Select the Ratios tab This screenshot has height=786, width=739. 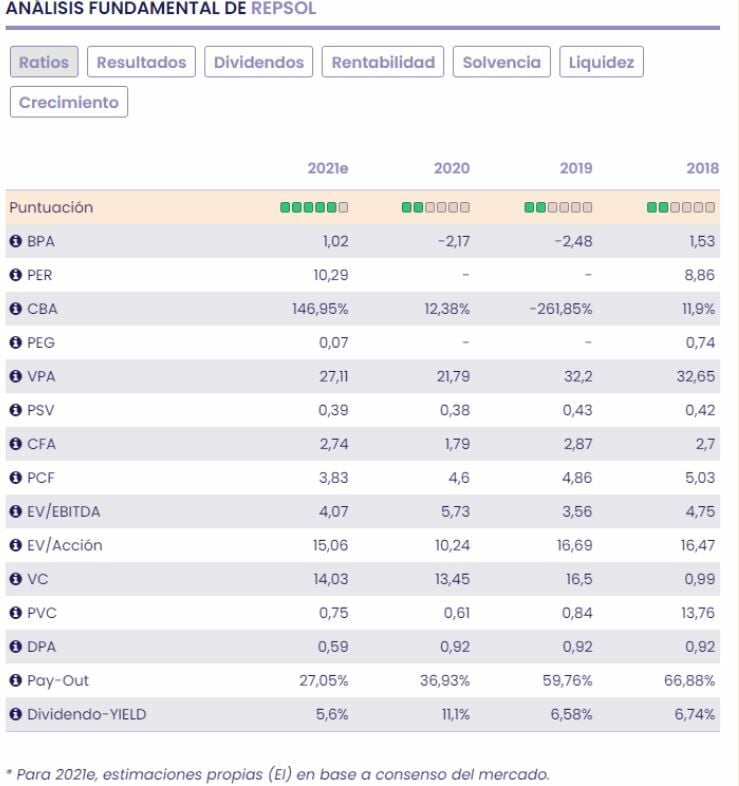point(44,62)
